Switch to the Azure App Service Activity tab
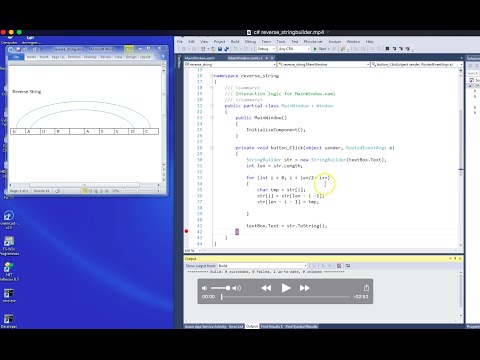 206,326
